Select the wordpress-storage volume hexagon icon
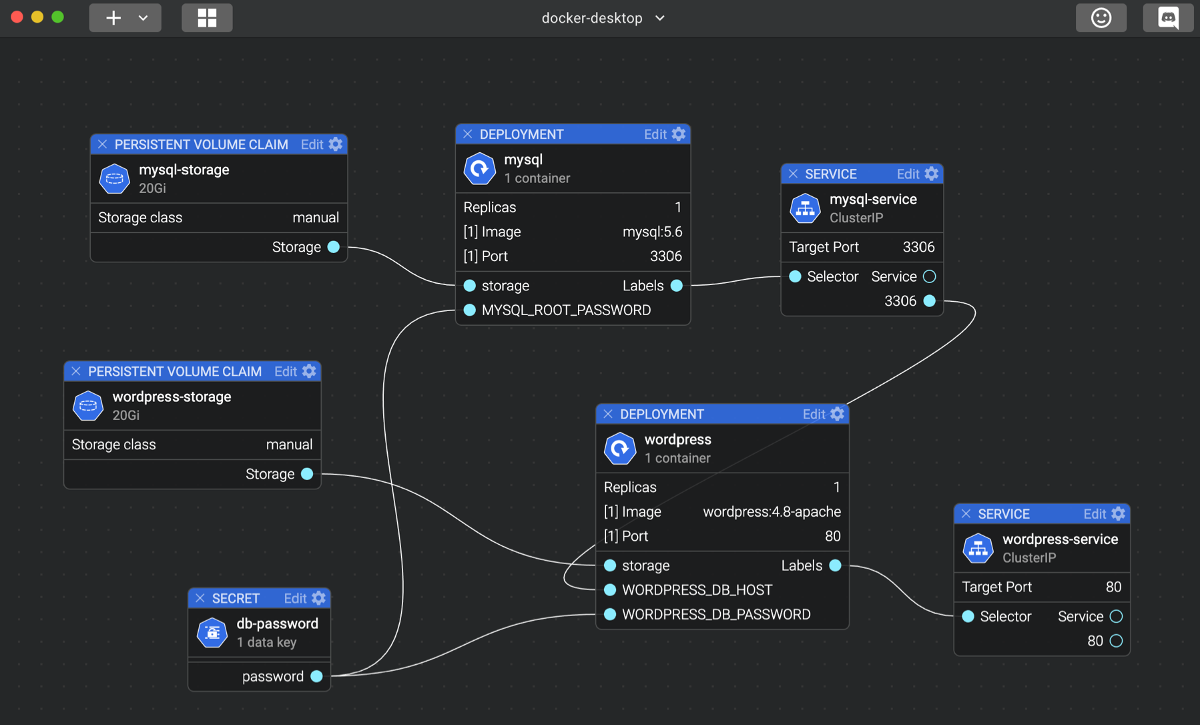 pyautogui.click(x=89, y=406)
